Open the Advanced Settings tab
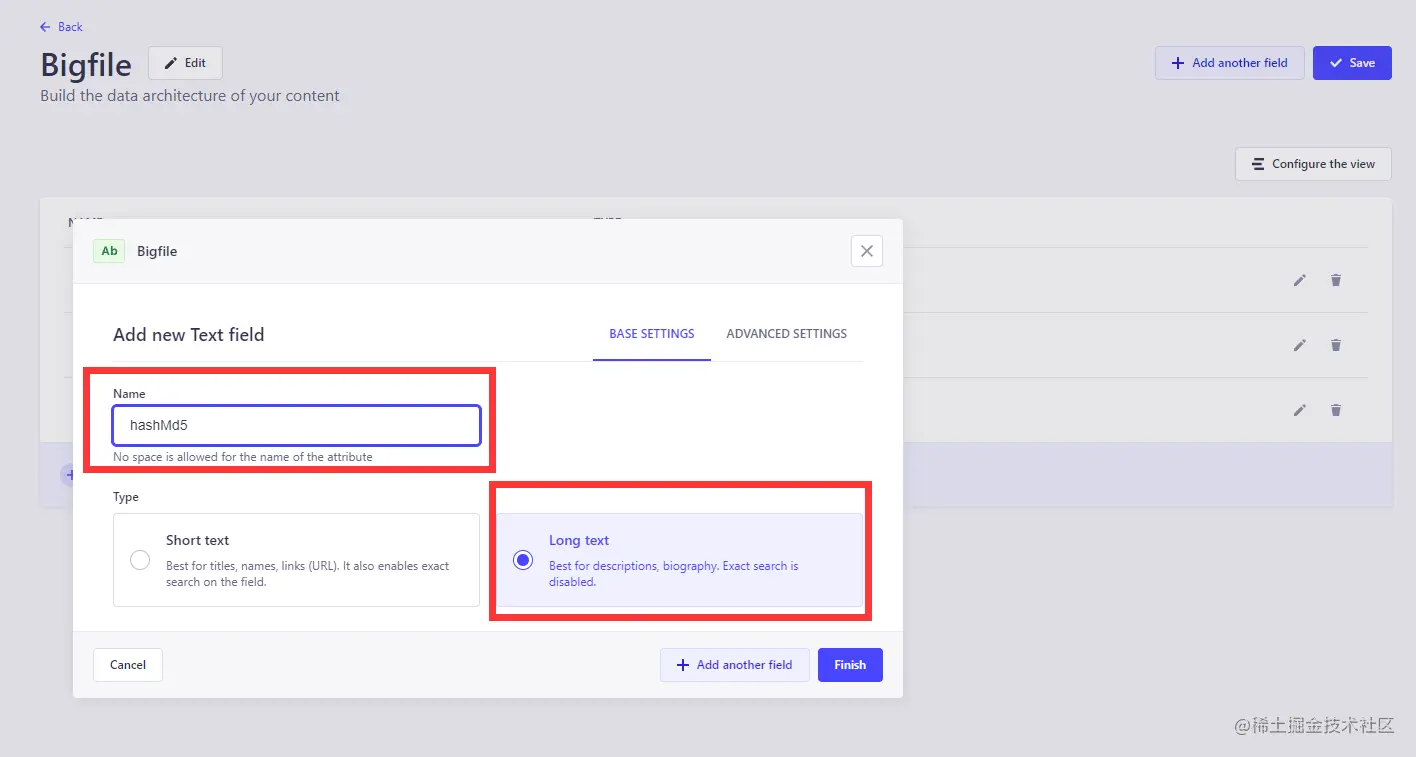Image resolution: width=1416 pixels, height=757 pixels. click(x=786, y=334)
